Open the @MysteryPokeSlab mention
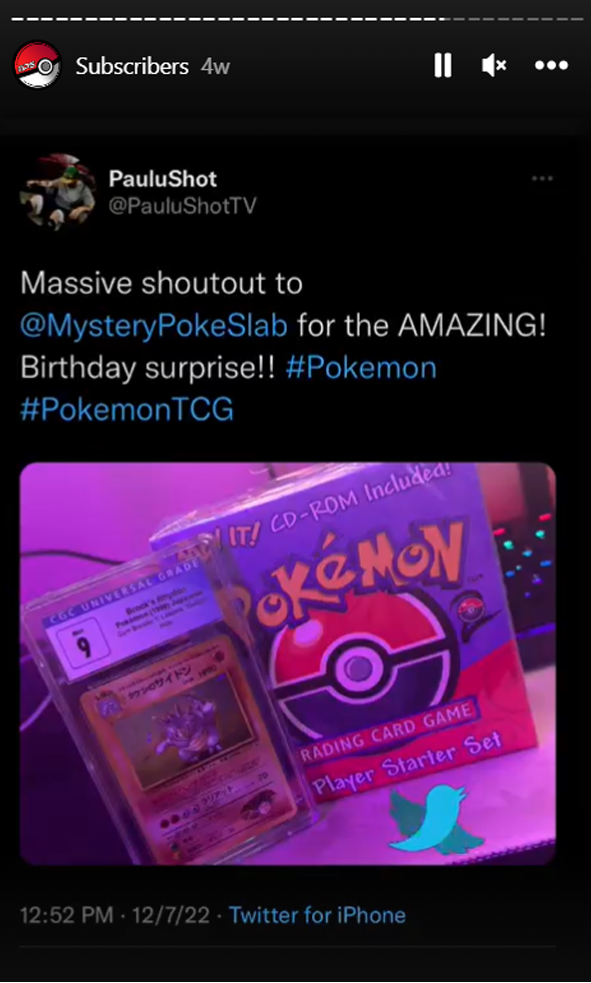 (x=154, y=325)
